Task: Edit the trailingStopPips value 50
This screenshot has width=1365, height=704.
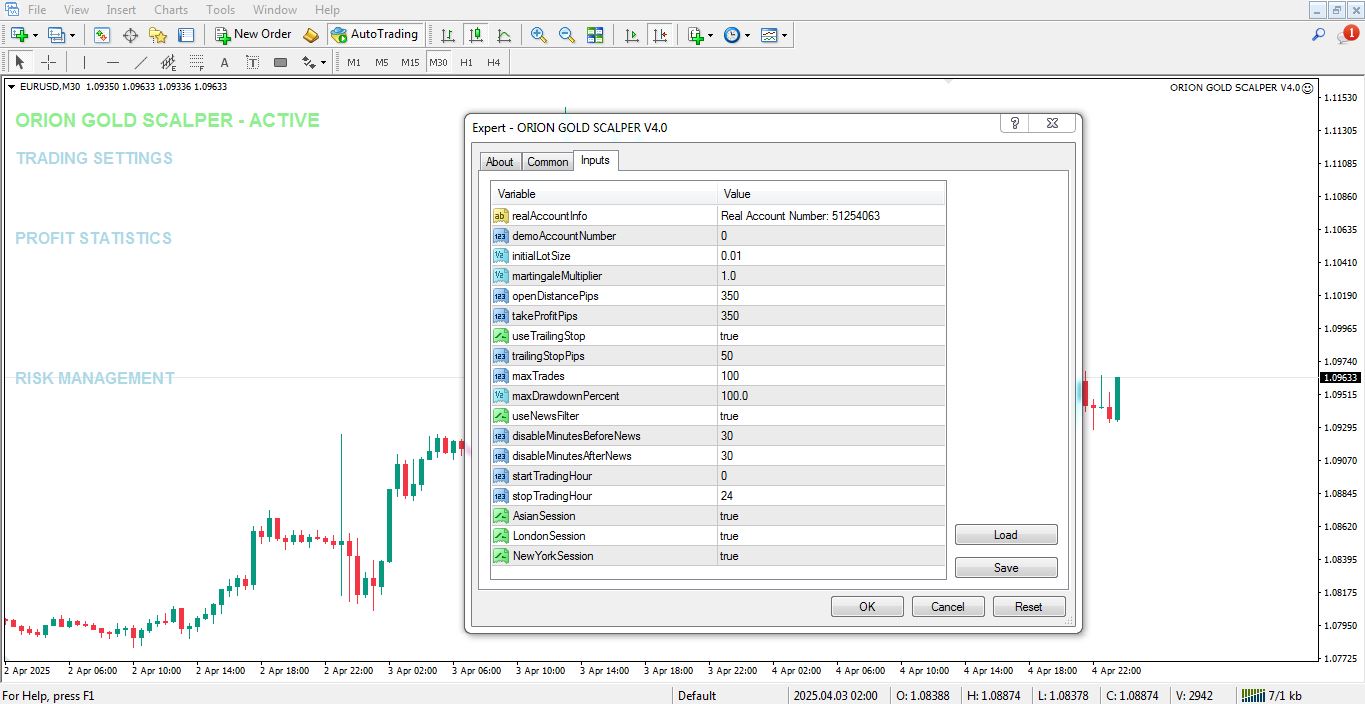Action: pyautogui.click(x=831, y=356)
